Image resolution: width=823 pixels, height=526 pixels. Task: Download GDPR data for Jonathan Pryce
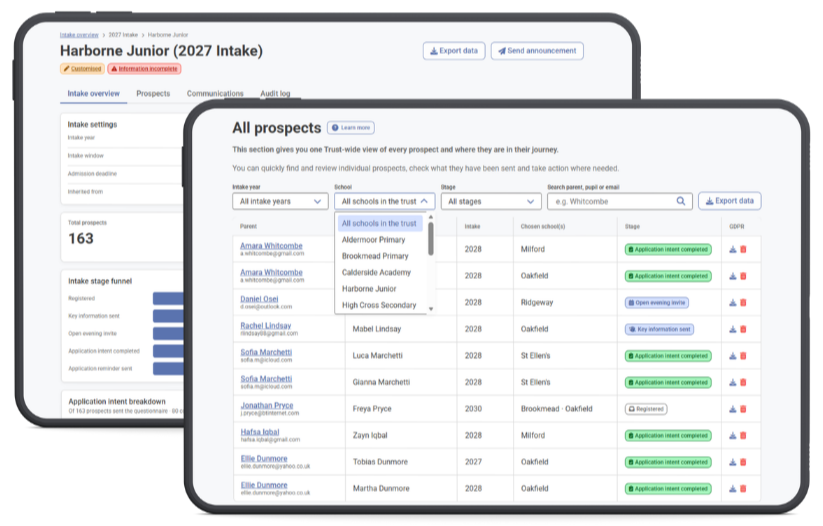[733, 409]
